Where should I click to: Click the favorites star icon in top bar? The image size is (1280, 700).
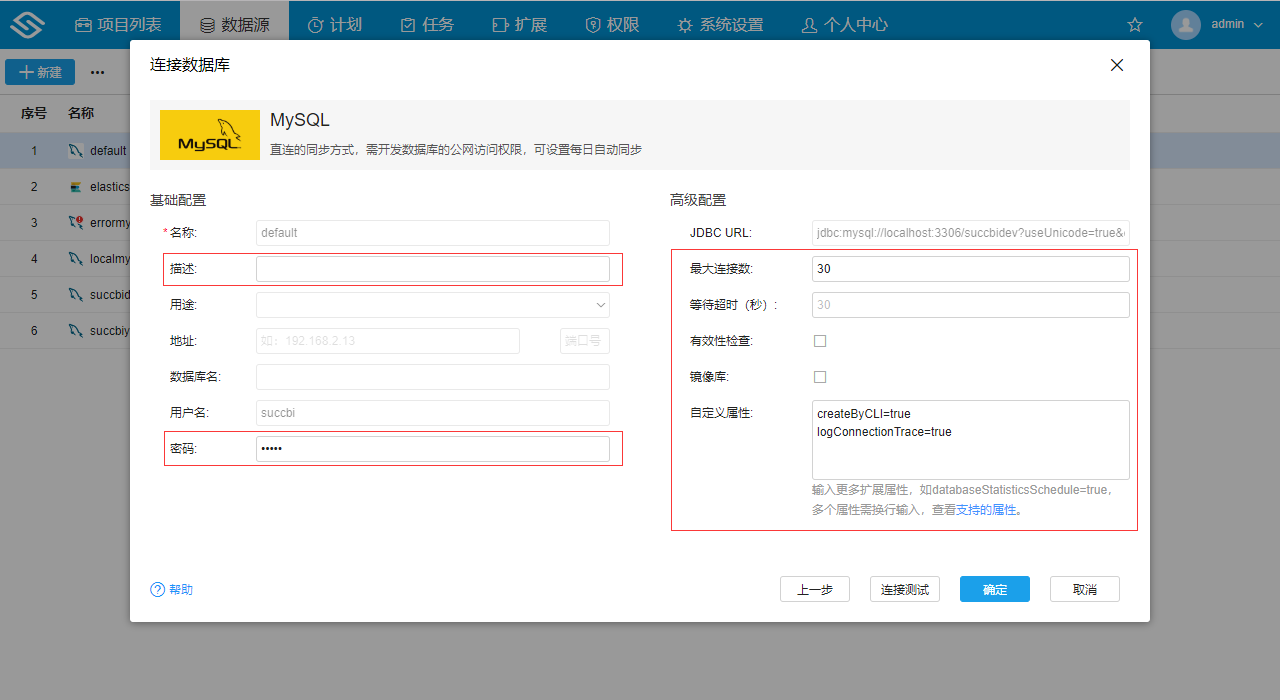click(1134, 23)
